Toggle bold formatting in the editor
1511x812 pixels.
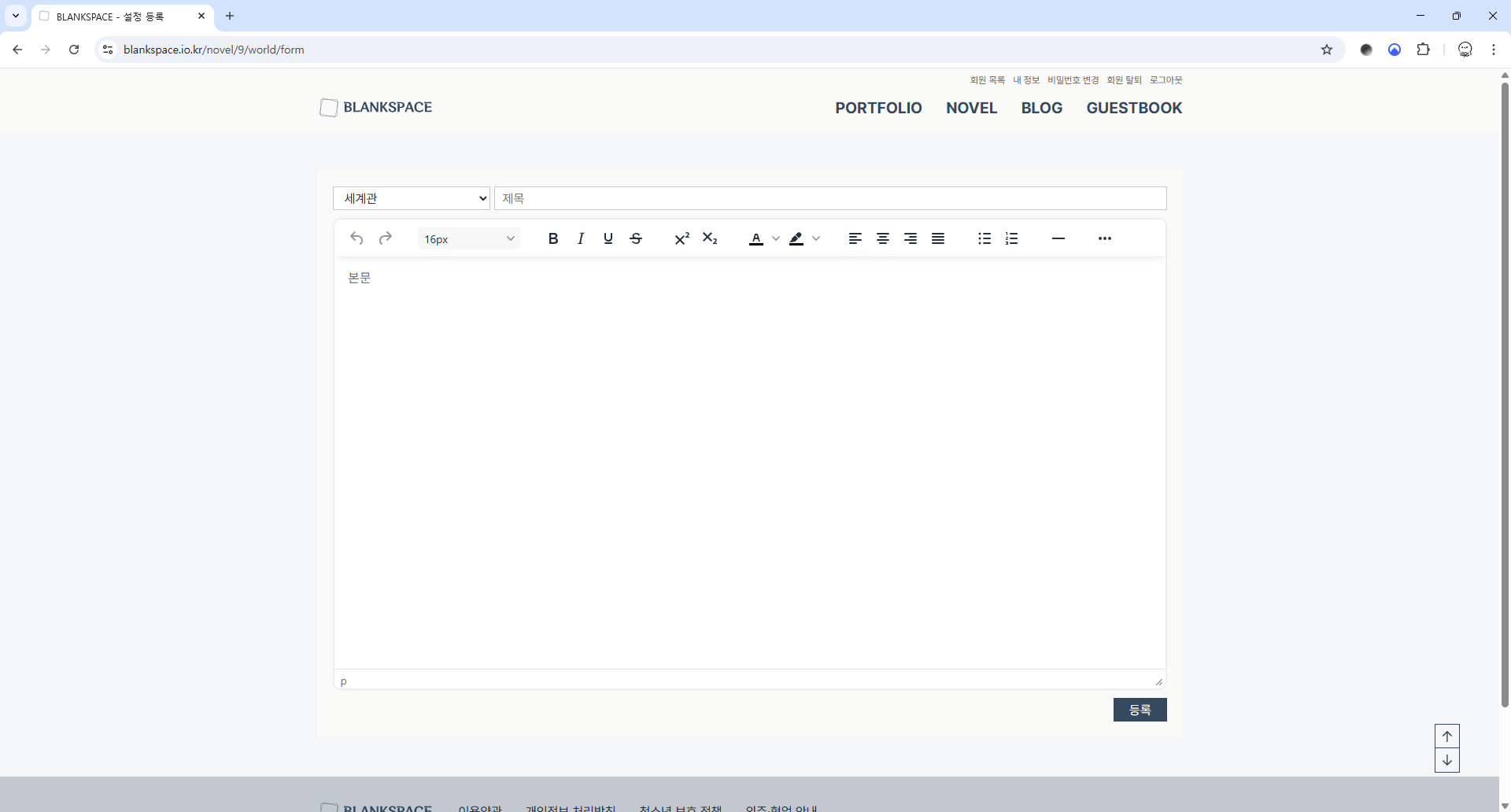pyautogui.click(x=553, y=238)
